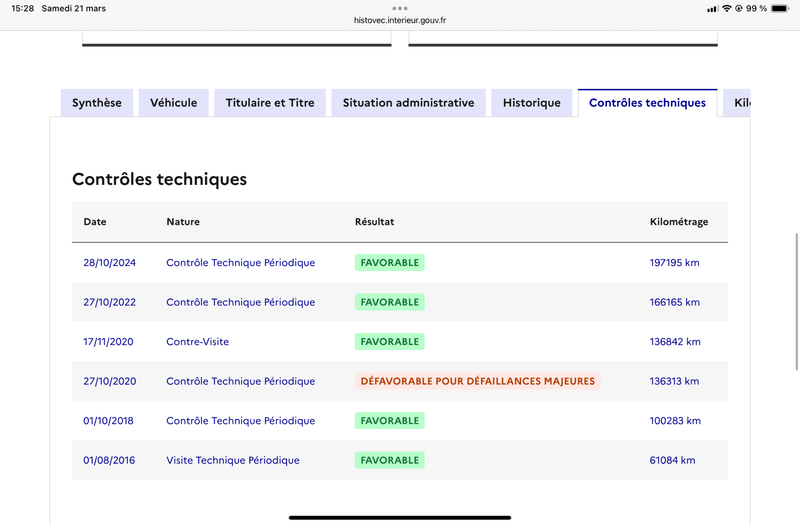Tap the battery icon in status bar
The width and height of the screenshot is (800, 525).
pyautogui.click(x=780, y=8)
